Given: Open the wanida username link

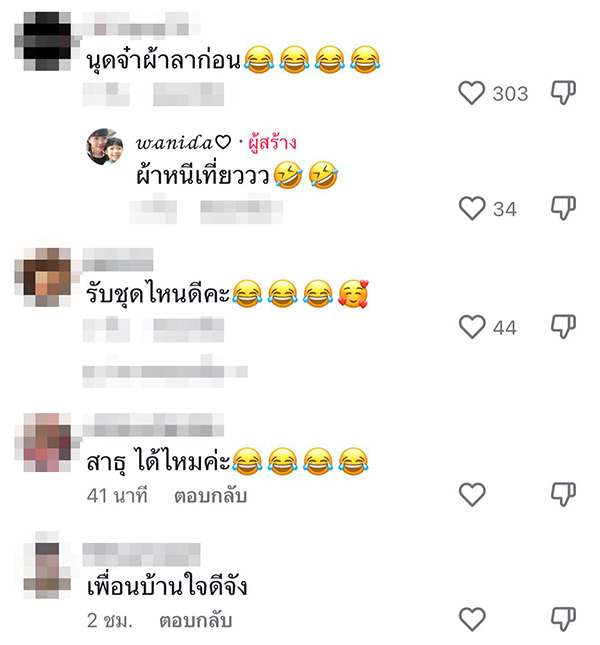Looking at the screenshot, I should 183,143.
